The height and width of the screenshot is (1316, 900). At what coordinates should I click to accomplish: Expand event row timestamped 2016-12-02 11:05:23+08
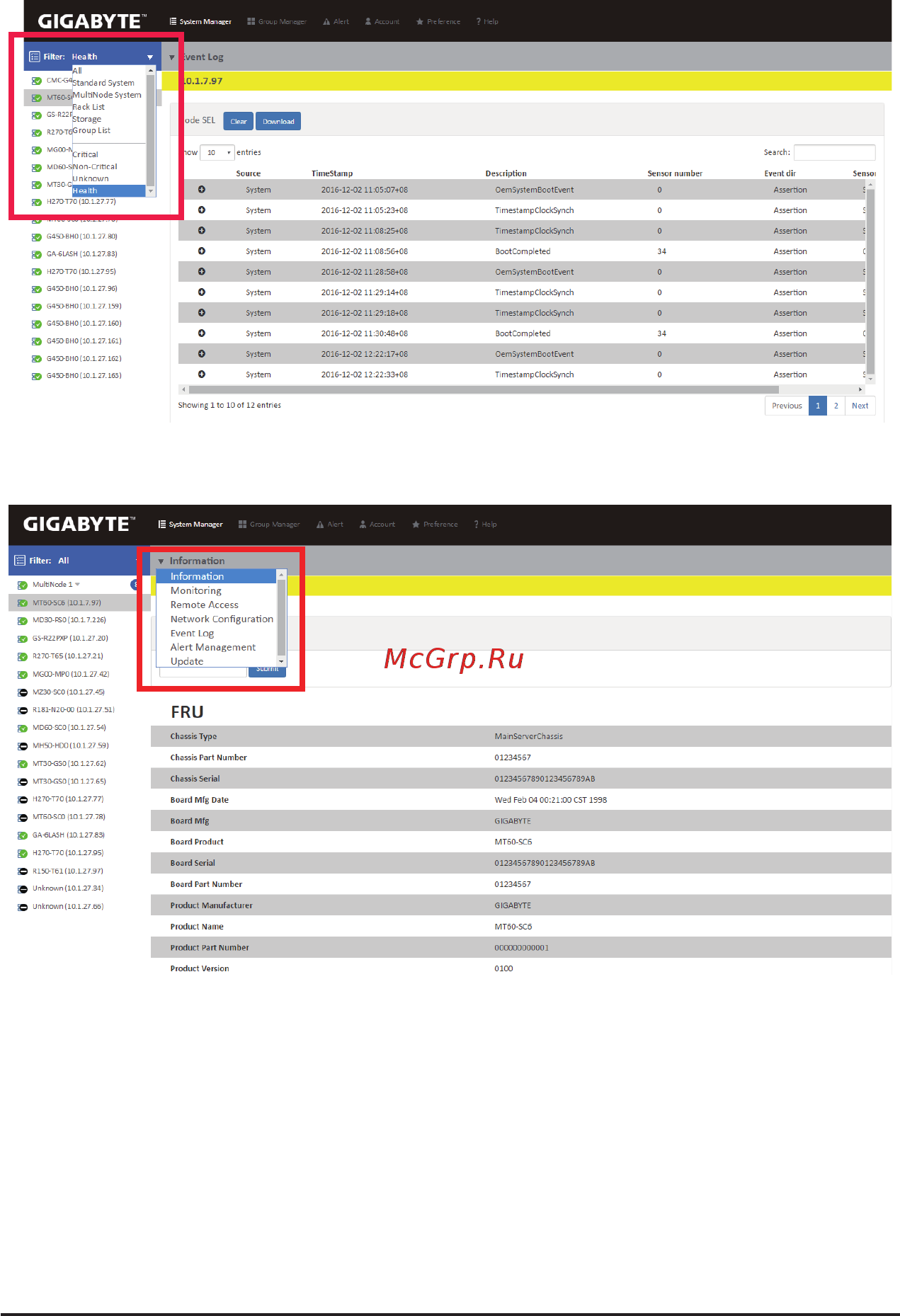[202, 210]
